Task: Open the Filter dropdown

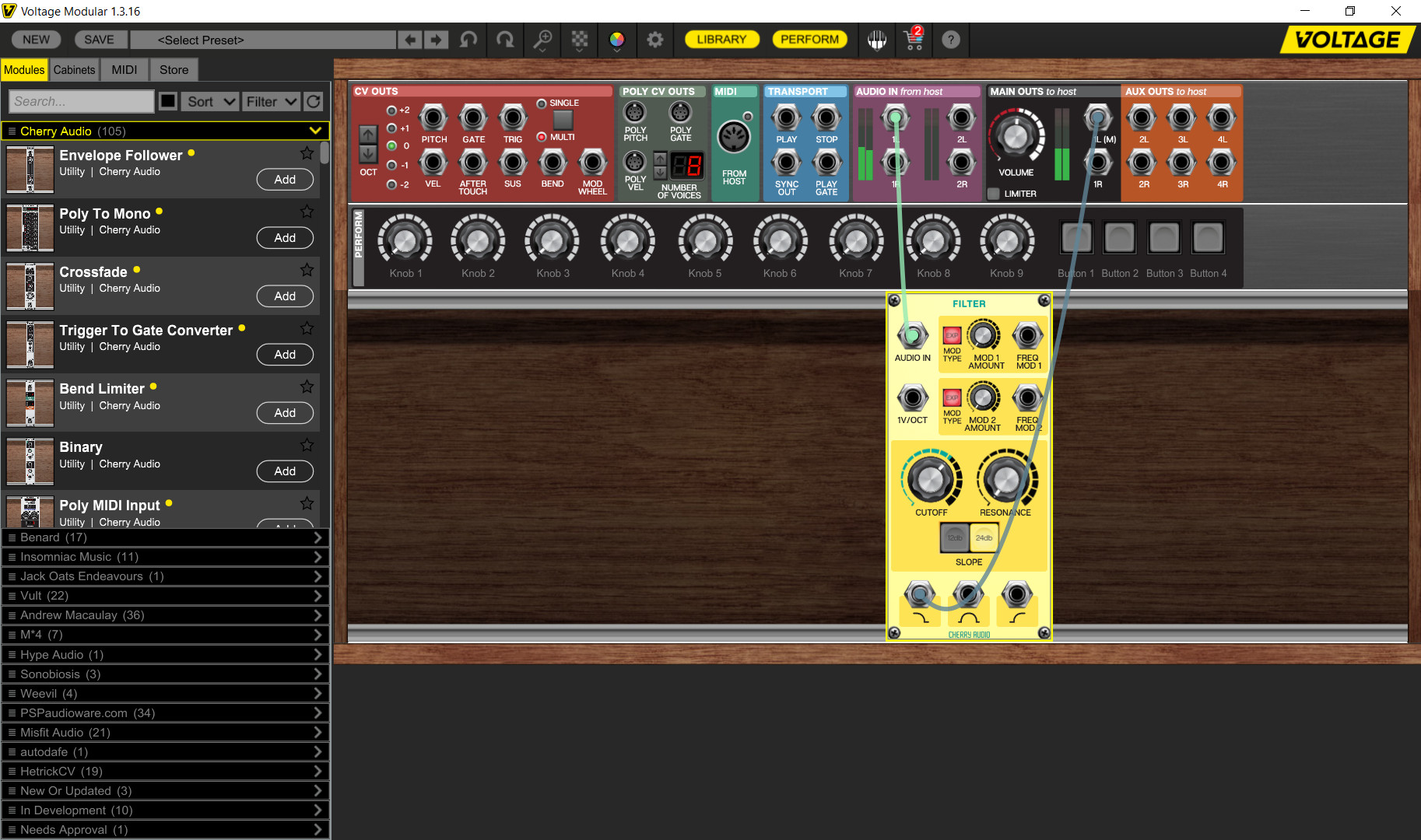Action: click(271, 101)
